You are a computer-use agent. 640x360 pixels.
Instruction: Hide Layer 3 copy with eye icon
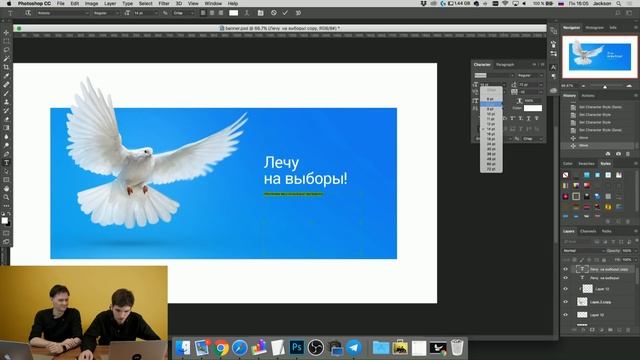[x=566, y=302]
